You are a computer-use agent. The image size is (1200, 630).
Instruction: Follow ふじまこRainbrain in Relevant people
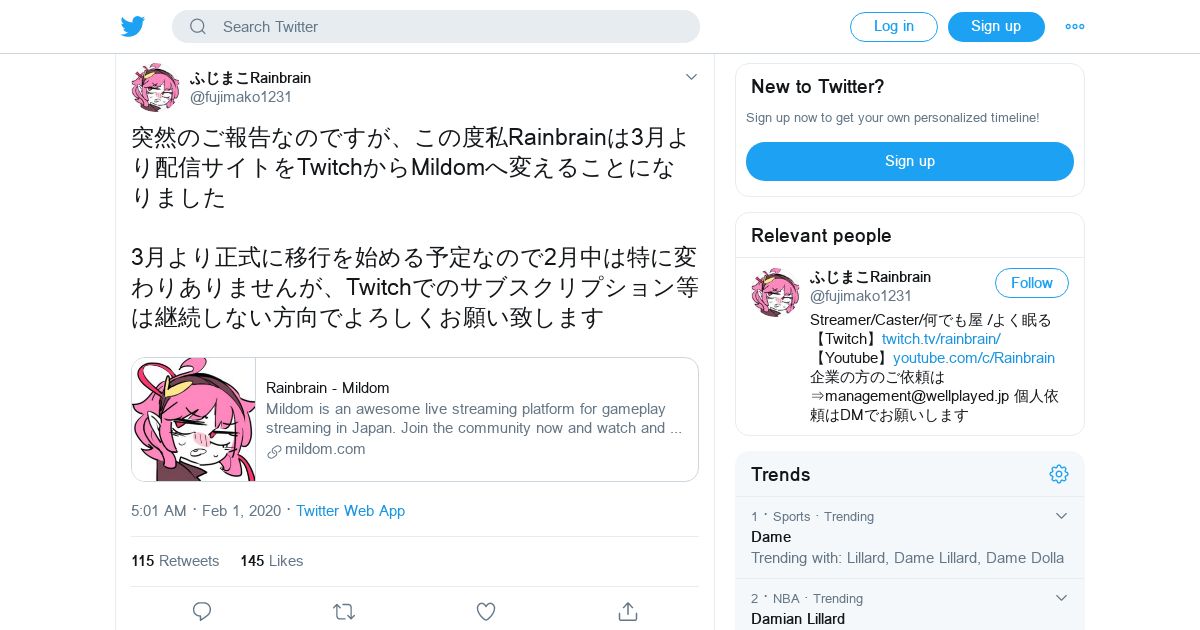(1031, 283)
